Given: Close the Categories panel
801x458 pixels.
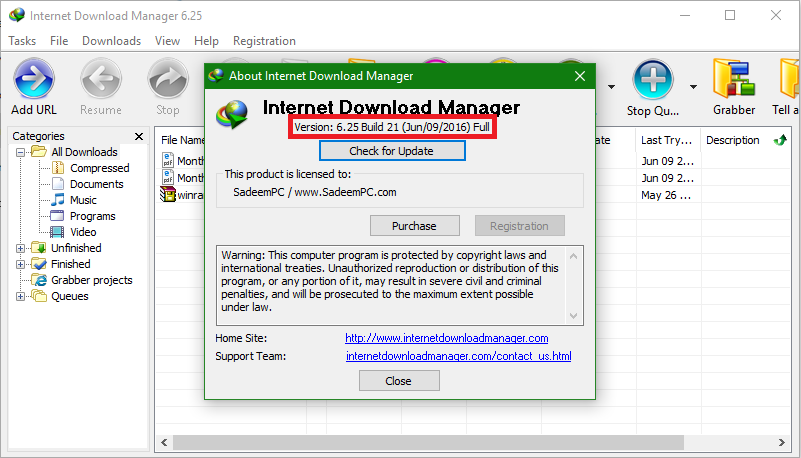Looking at the screenshot, I should 139,136.
